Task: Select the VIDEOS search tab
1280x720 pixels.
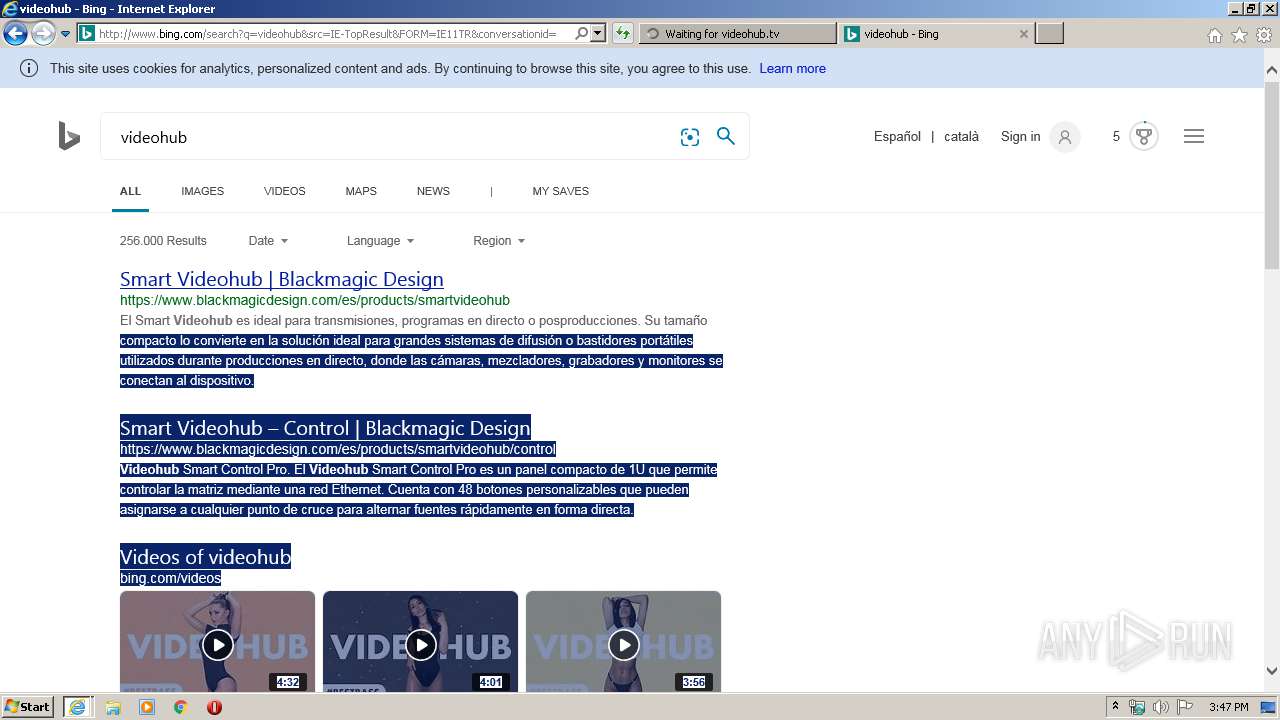Action: click(x=285, y=191)
